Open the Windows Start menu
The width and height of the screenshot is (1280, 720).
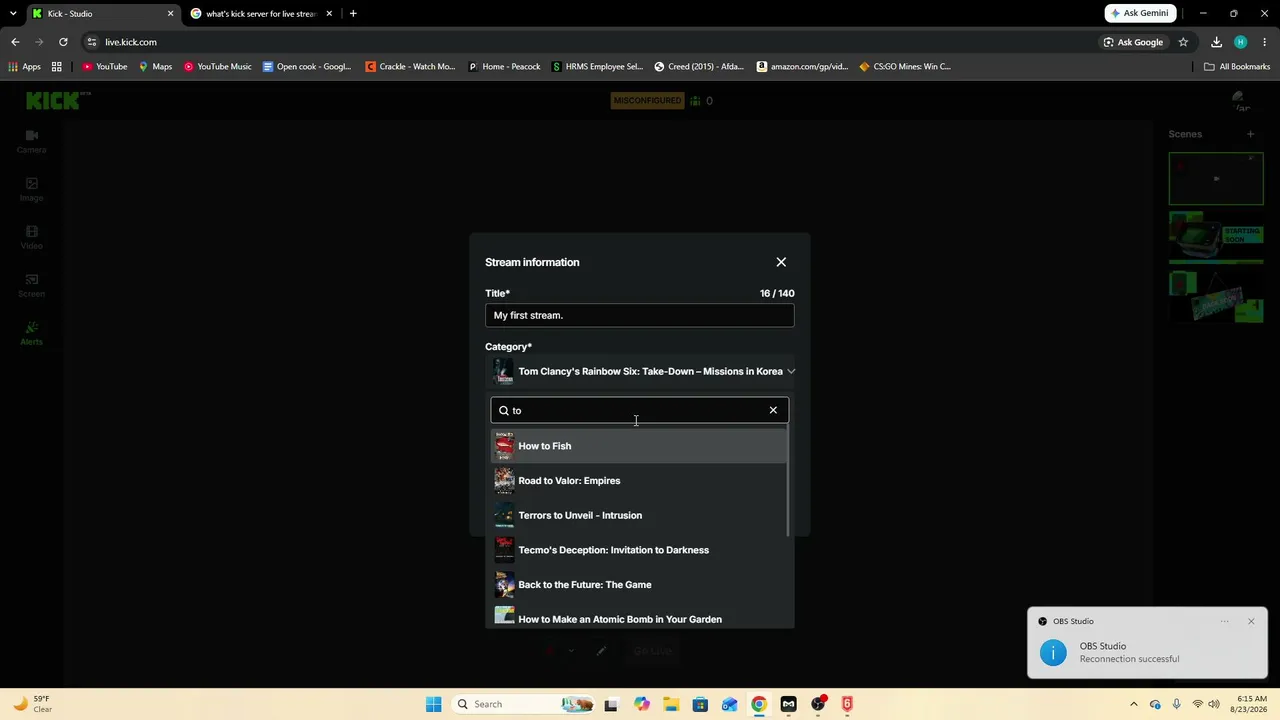tap(433, 704)
